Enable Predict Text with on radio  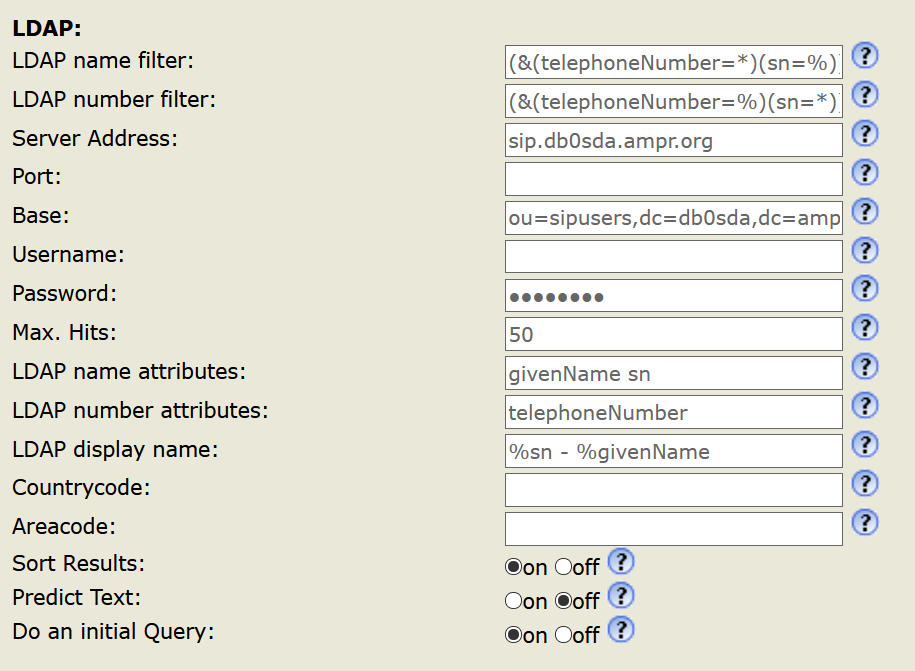click(x=513, y=601)
